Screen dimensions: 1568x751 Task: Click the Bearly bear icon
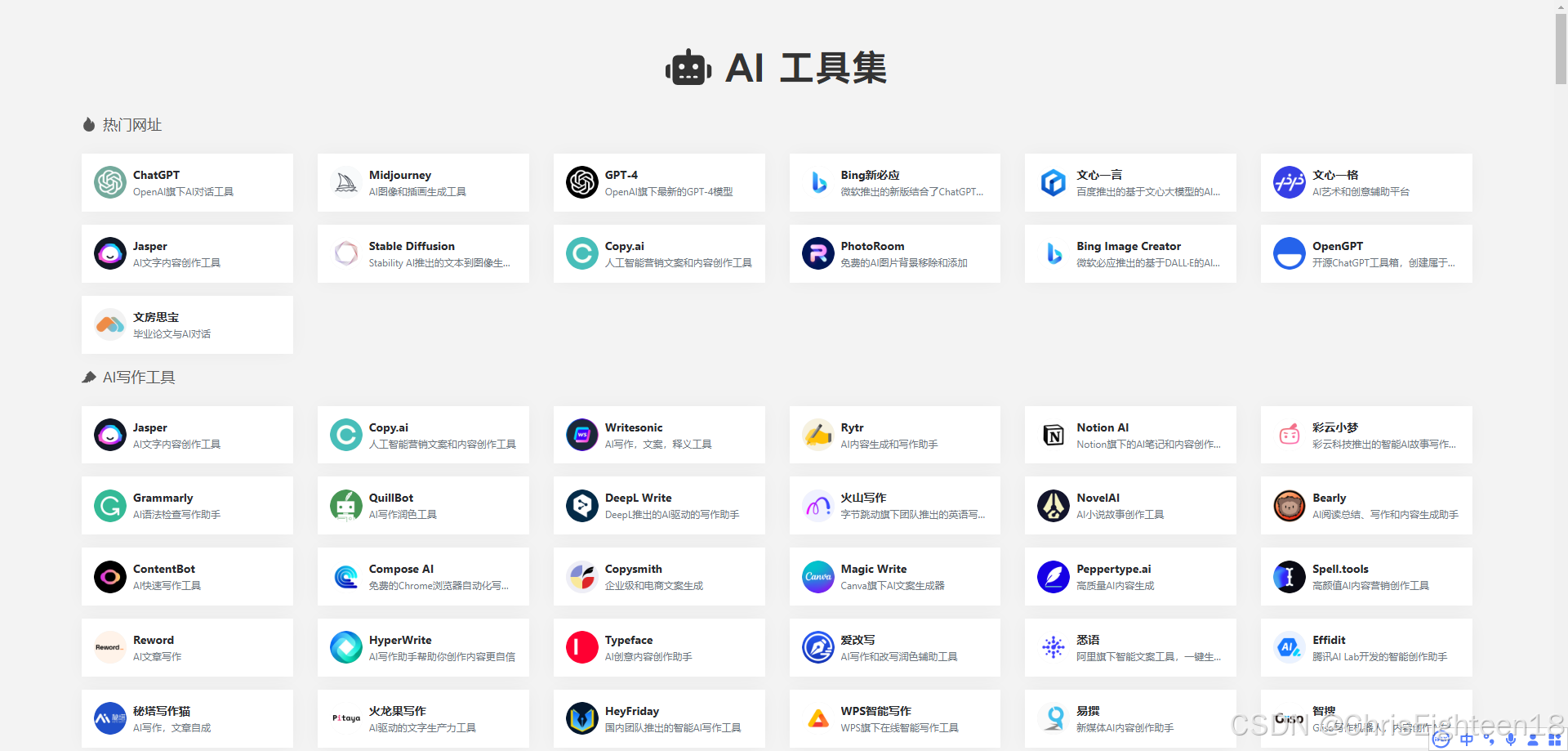coord(1290,506)
